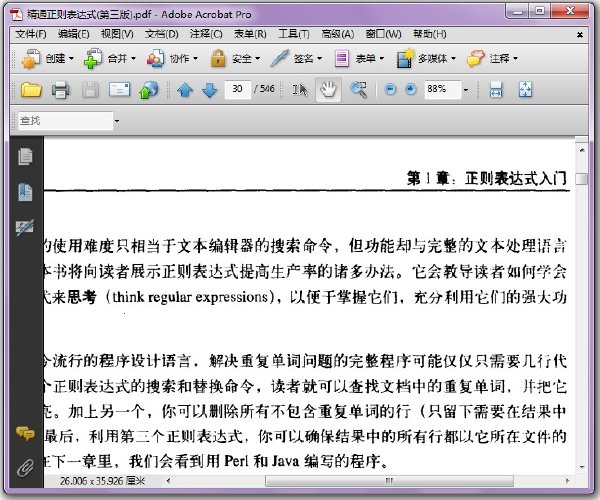The height and width of the screenshot is (500, 600).
Task: Open the Advanced menu (高级)
Action: tap(338, 34)
